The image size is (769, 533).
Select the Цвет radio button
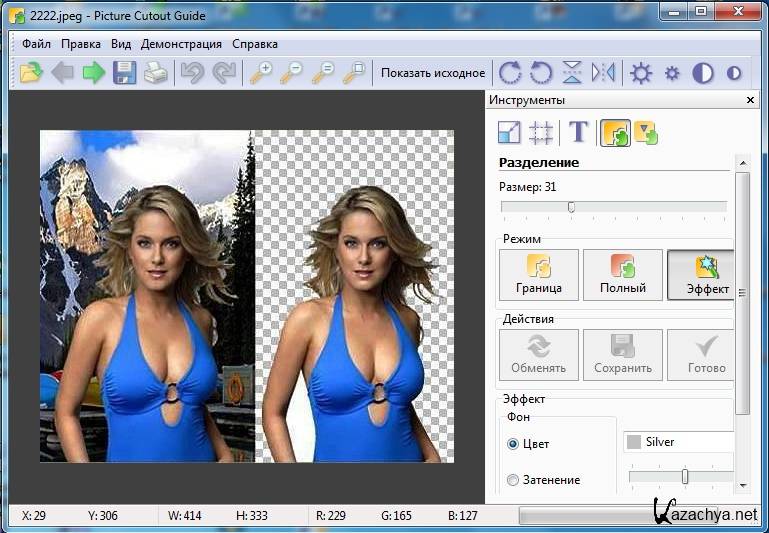click(514, 444)
